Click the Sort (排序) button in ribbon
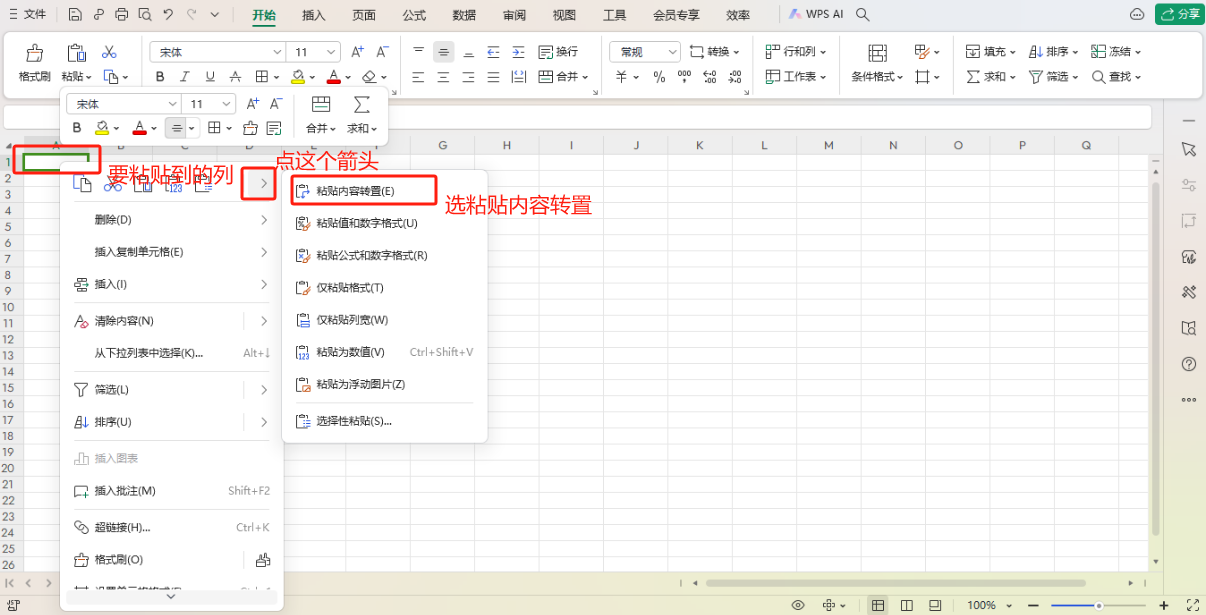 point(1055,52)
